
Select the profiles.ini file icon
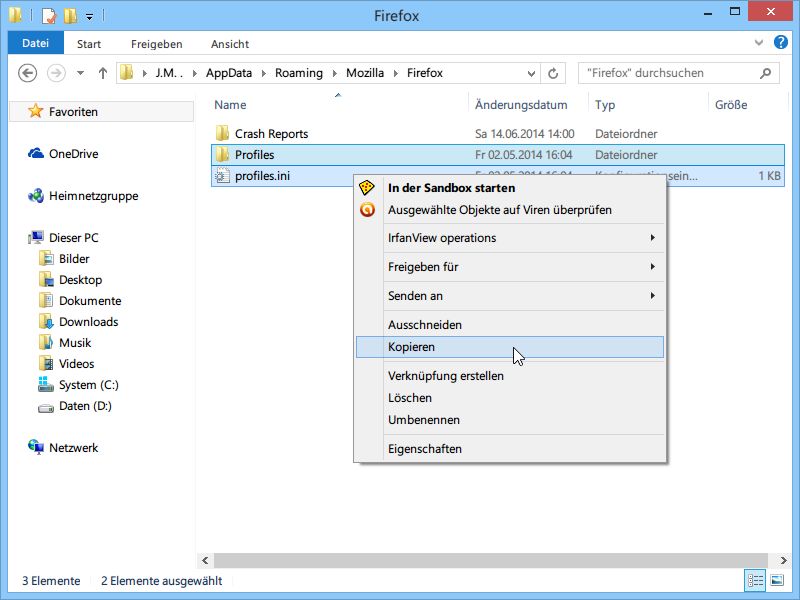(x=221, y=176)
